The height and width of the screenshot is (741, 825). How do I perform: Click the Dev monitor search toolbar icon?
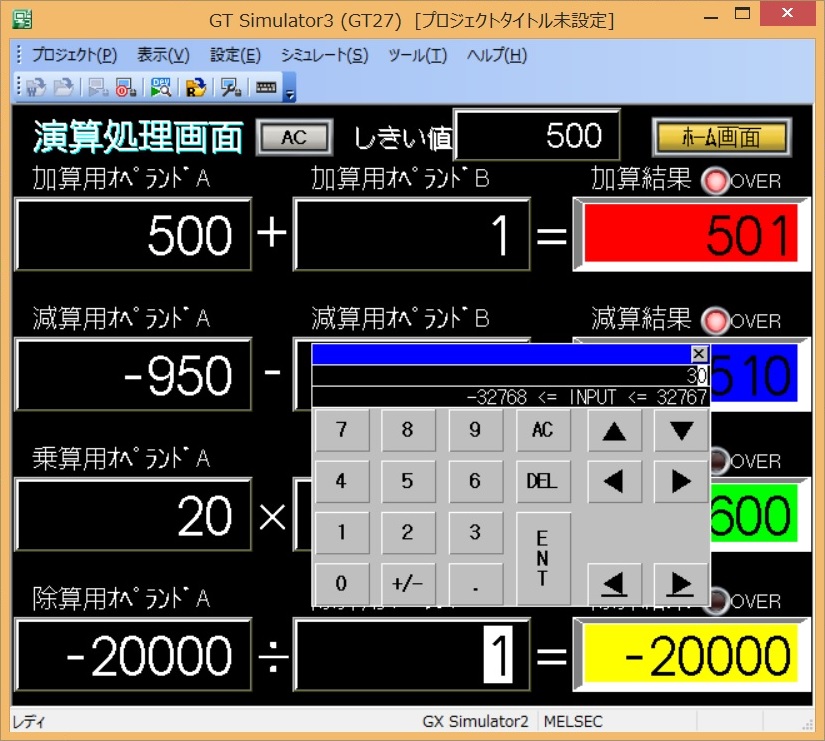pyautogui.click(x=160, y=87)
